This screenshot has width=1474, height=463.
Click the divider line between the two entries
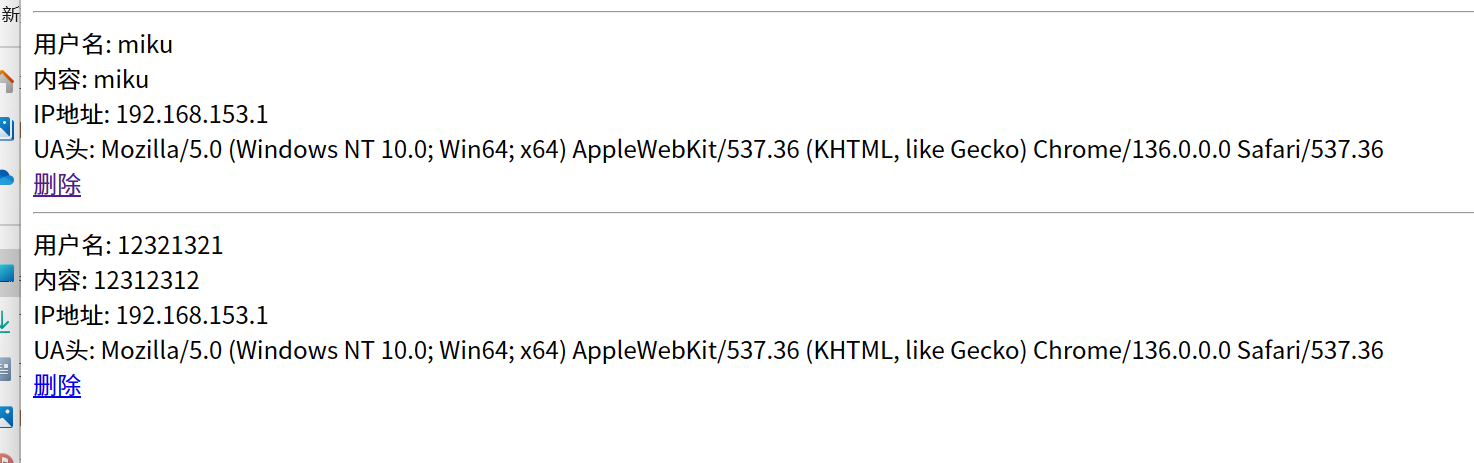tap(753, 212)
